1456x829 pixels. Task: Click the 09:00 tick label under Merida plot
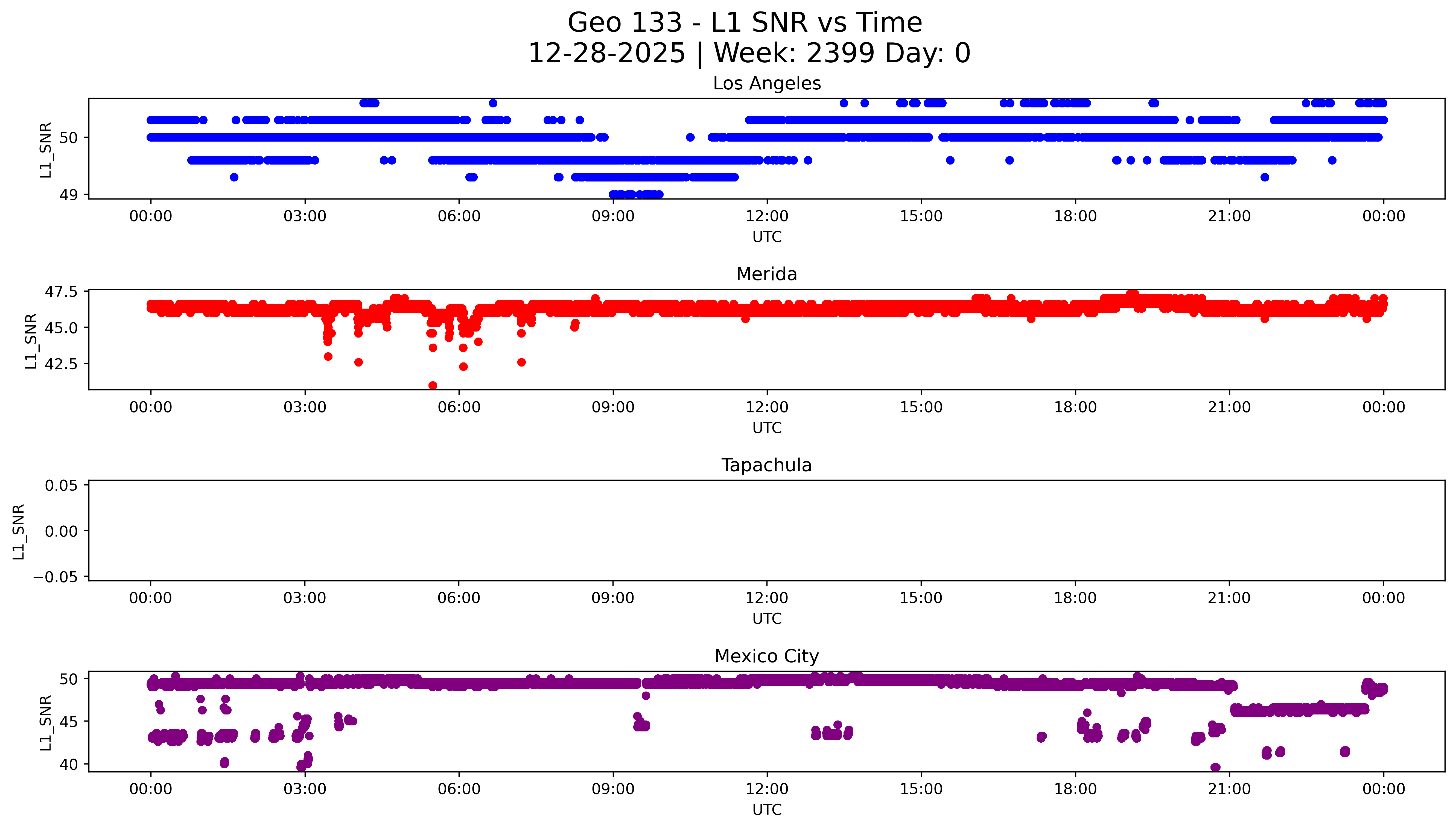click(x=613, y=407)
